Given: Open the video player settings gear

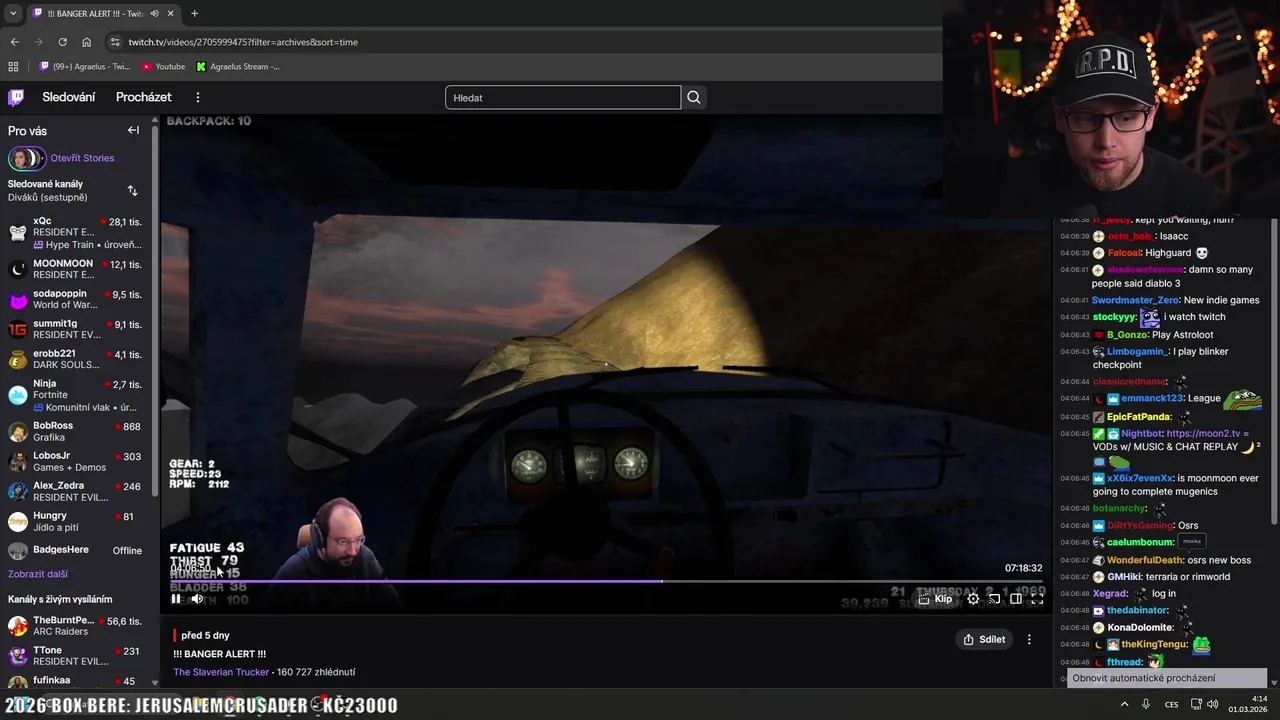Looking at the screenshot, I should coord(973,599).
